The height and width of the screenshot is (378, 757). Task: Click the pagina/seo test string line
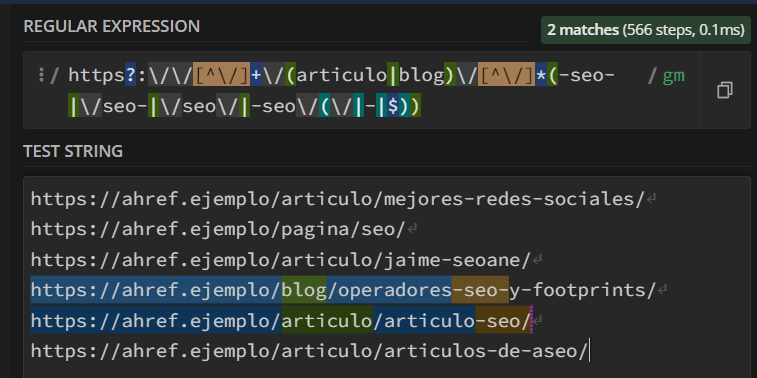tap(218, 229)
